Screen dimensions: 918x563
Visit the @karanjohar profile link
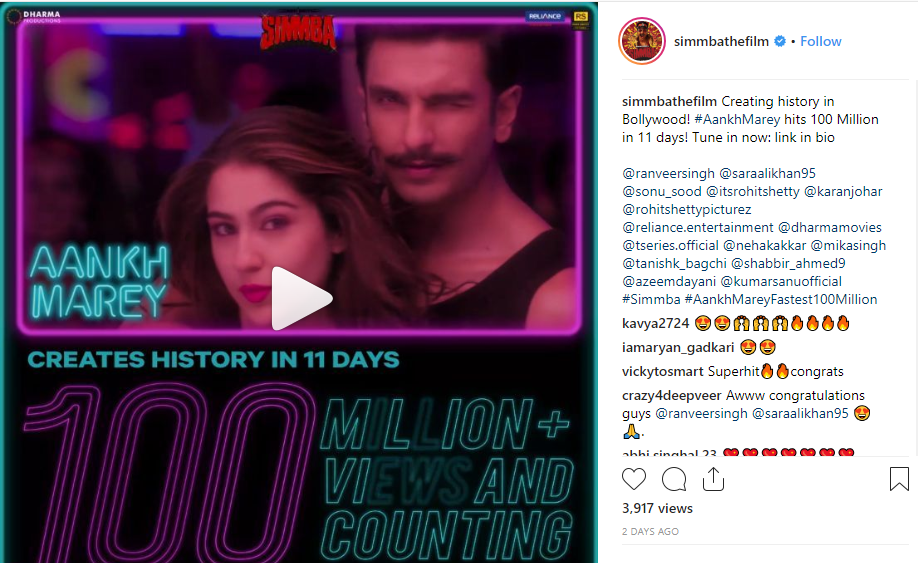843,191
